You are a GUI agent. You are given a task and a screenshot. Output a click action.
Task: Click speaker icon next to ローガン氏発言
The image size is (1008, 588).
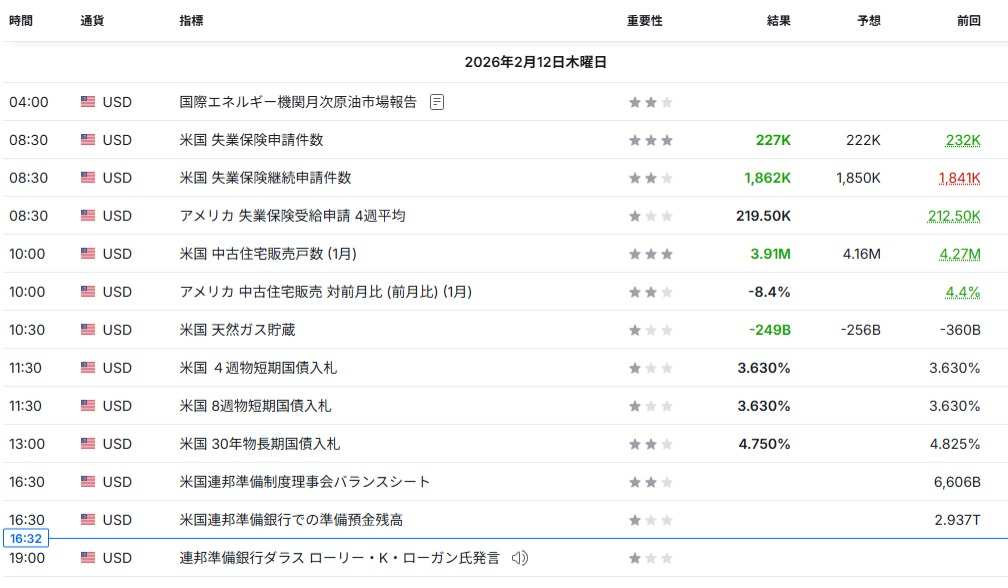[x=519, y=558]
